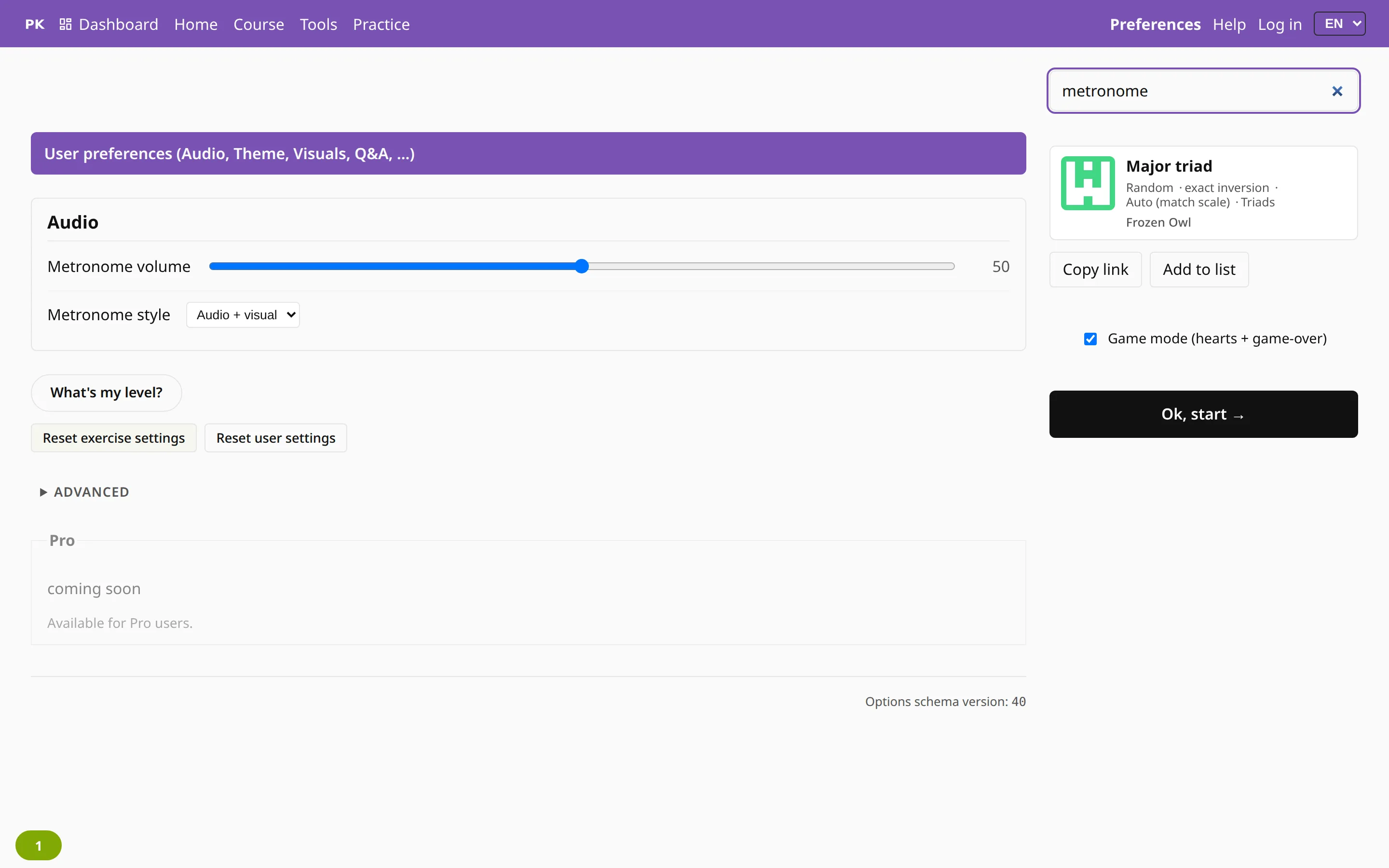Click the 'coming soon' Pro text
The width and height of the screenshot is (1389, 868).
click(94, 588)
